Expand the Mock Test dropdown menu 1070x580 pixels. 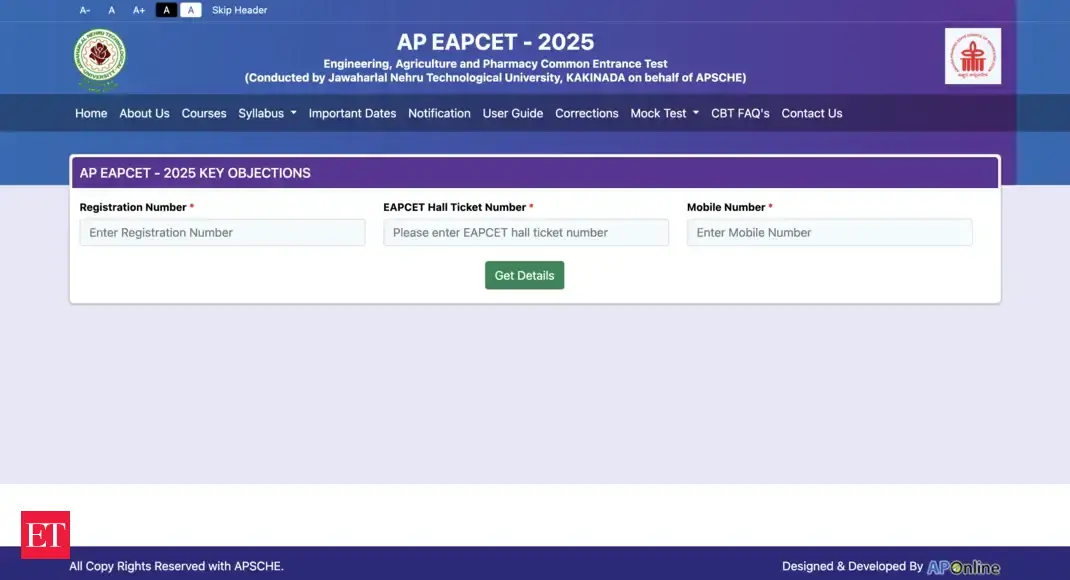pos(664,113)
